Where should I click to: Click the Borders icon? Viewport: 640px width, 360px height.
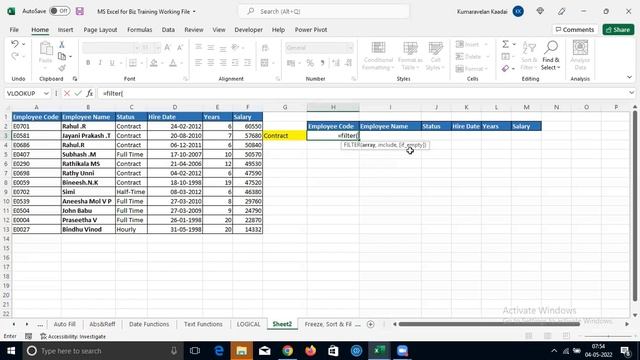(x=133, y=63)
